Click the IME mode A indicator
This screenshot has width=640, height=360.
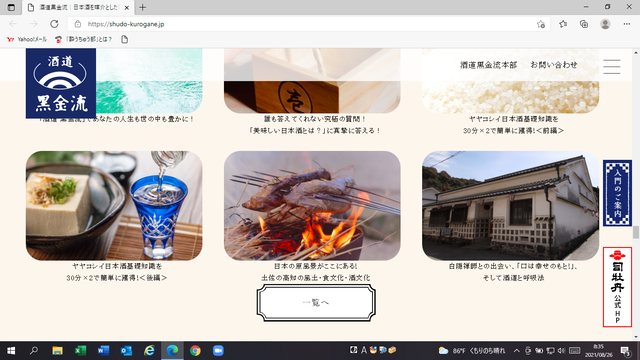363,350
